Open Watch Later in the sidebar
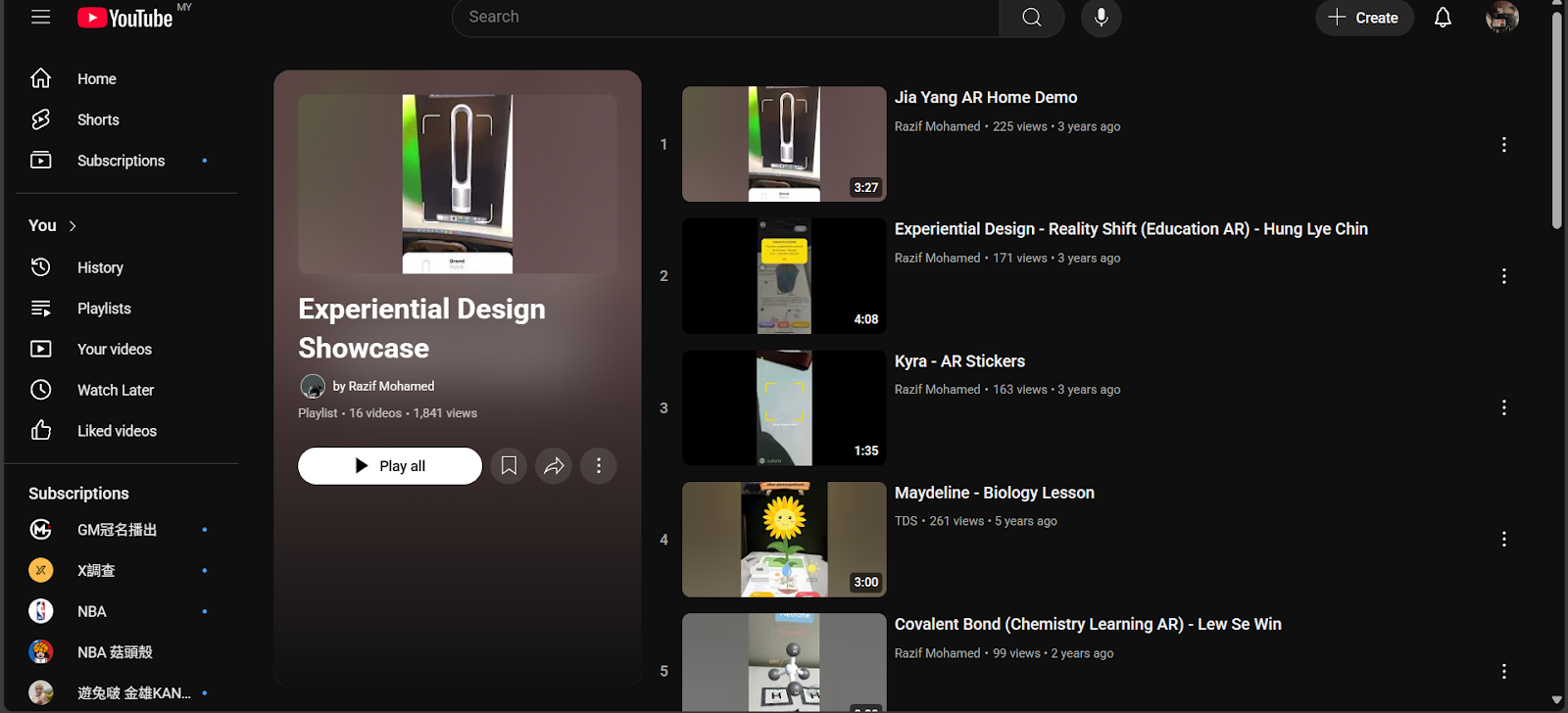The width and height of the screenshot is (1568, 713). (x=126, y=390)
